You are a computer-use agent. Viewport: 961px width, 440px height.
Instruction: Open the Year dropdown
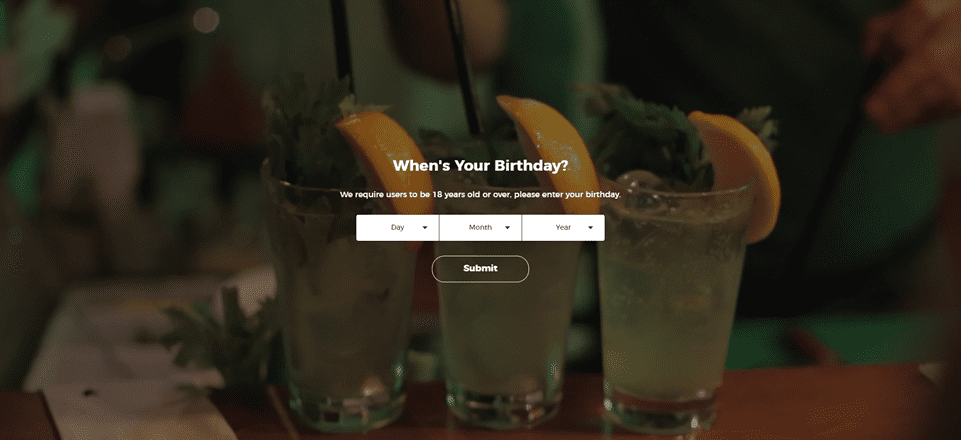coord(563,227)
